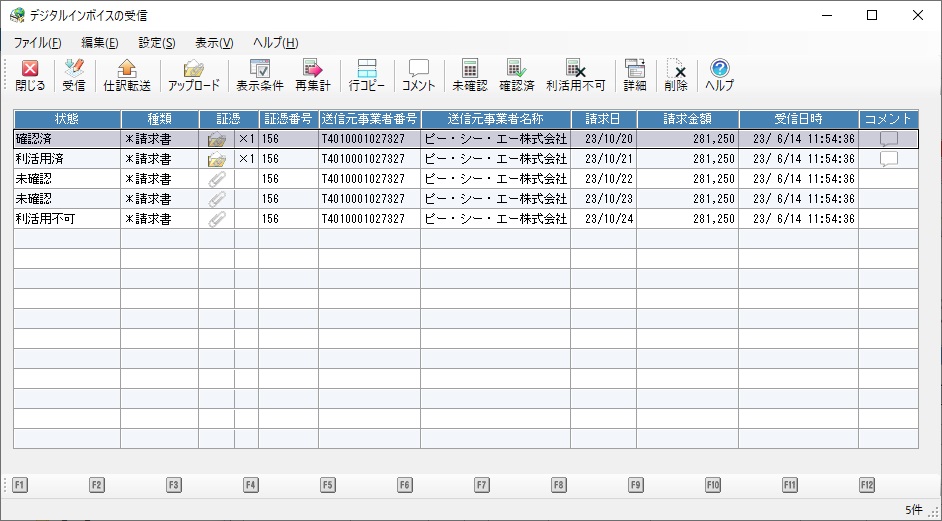This screenshot has height=521, width=942.
Task: Open ヘルプ help toolbar icon
Action: click(719, 75)
